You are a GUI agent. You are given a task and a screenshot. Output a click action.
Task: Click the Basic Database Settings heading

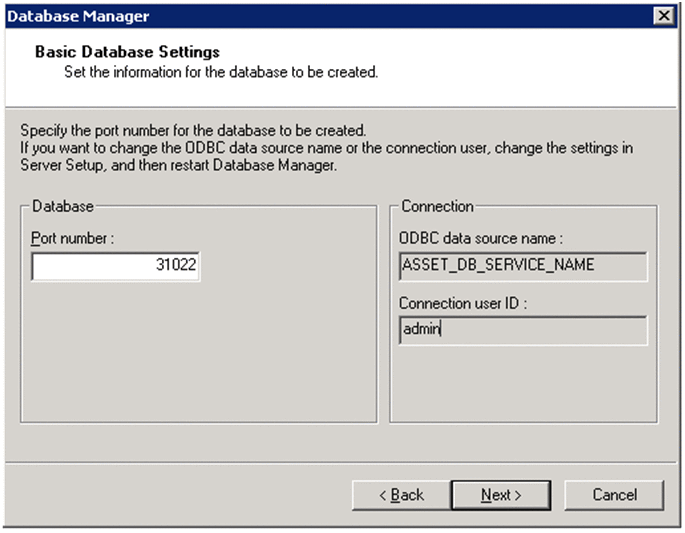[127, 51]
